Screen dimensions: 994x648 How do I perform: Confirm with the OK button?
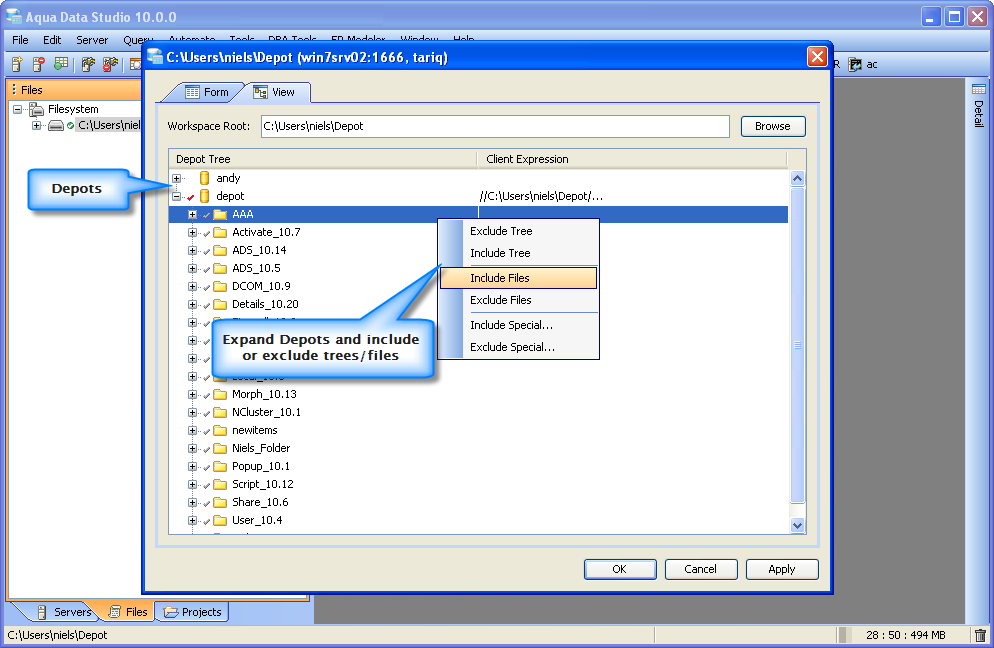(x=619, y=569)
